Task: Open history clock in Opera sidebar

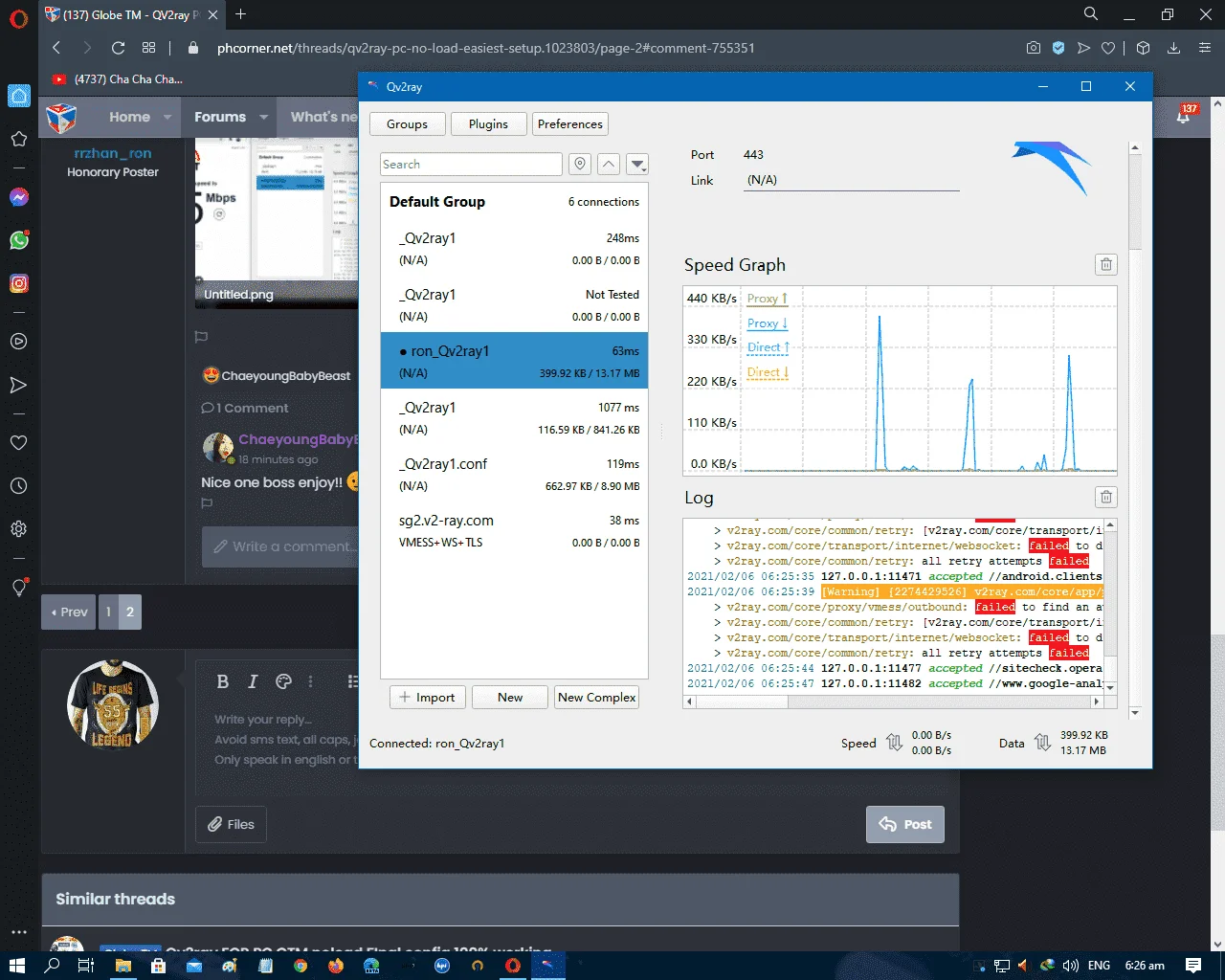Action: point(19,486)
